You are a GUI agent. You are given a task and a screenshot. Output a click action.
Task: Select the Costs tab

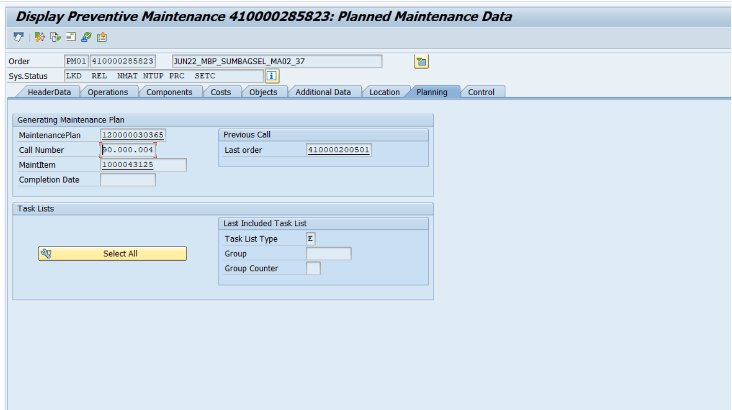tap(220, 92)
